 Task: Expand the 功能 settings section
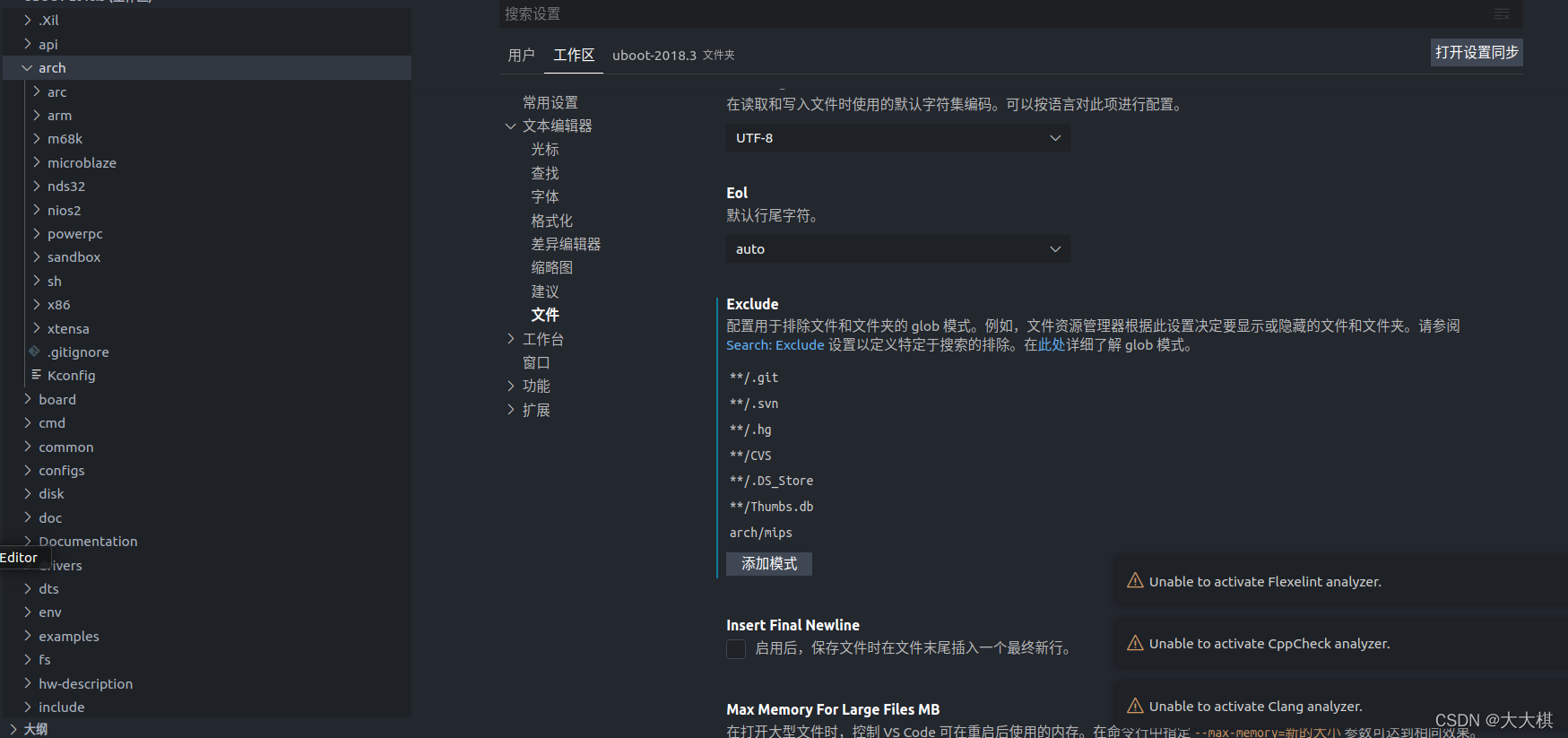511,386
